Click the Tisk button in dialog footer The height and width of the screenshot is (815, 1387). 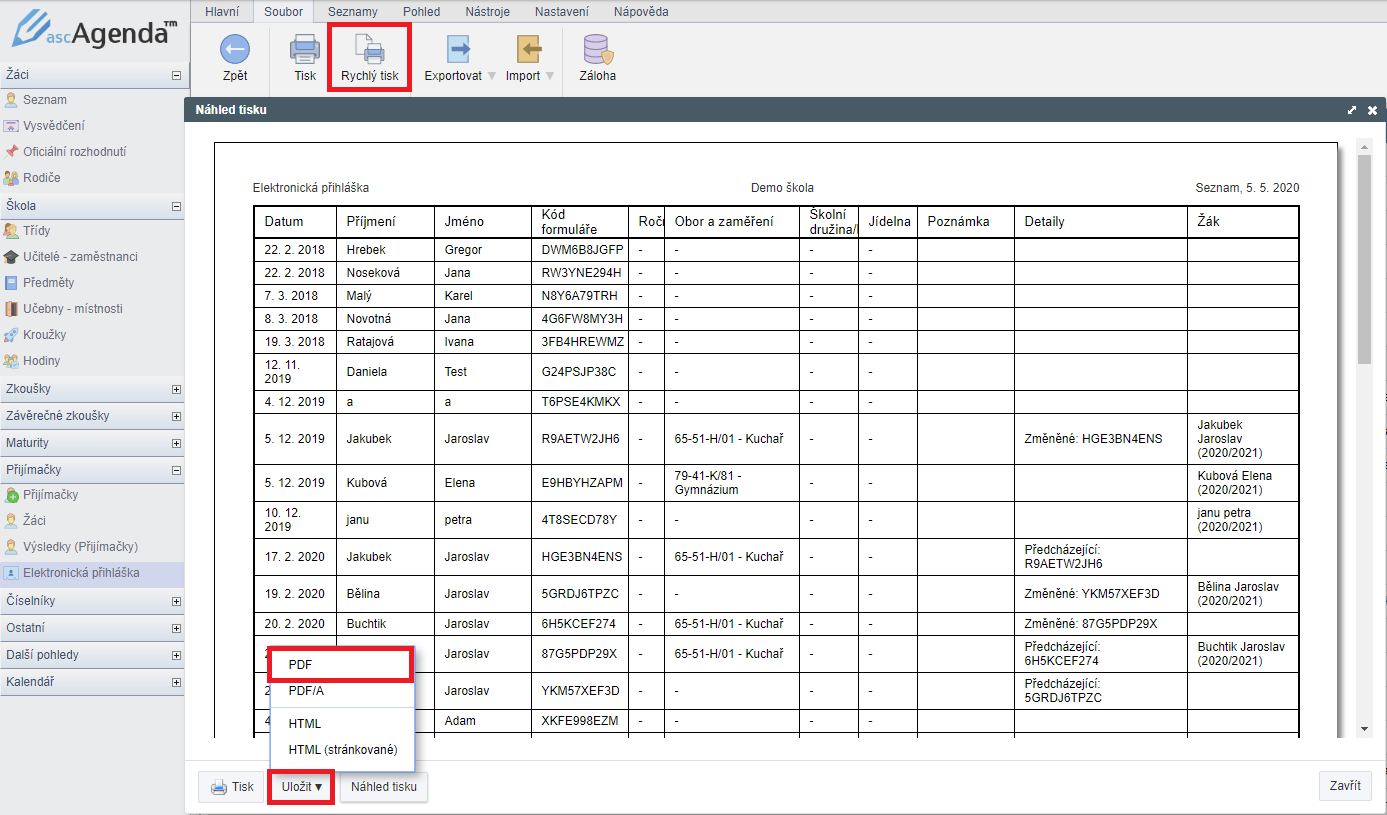coord(232,787)
